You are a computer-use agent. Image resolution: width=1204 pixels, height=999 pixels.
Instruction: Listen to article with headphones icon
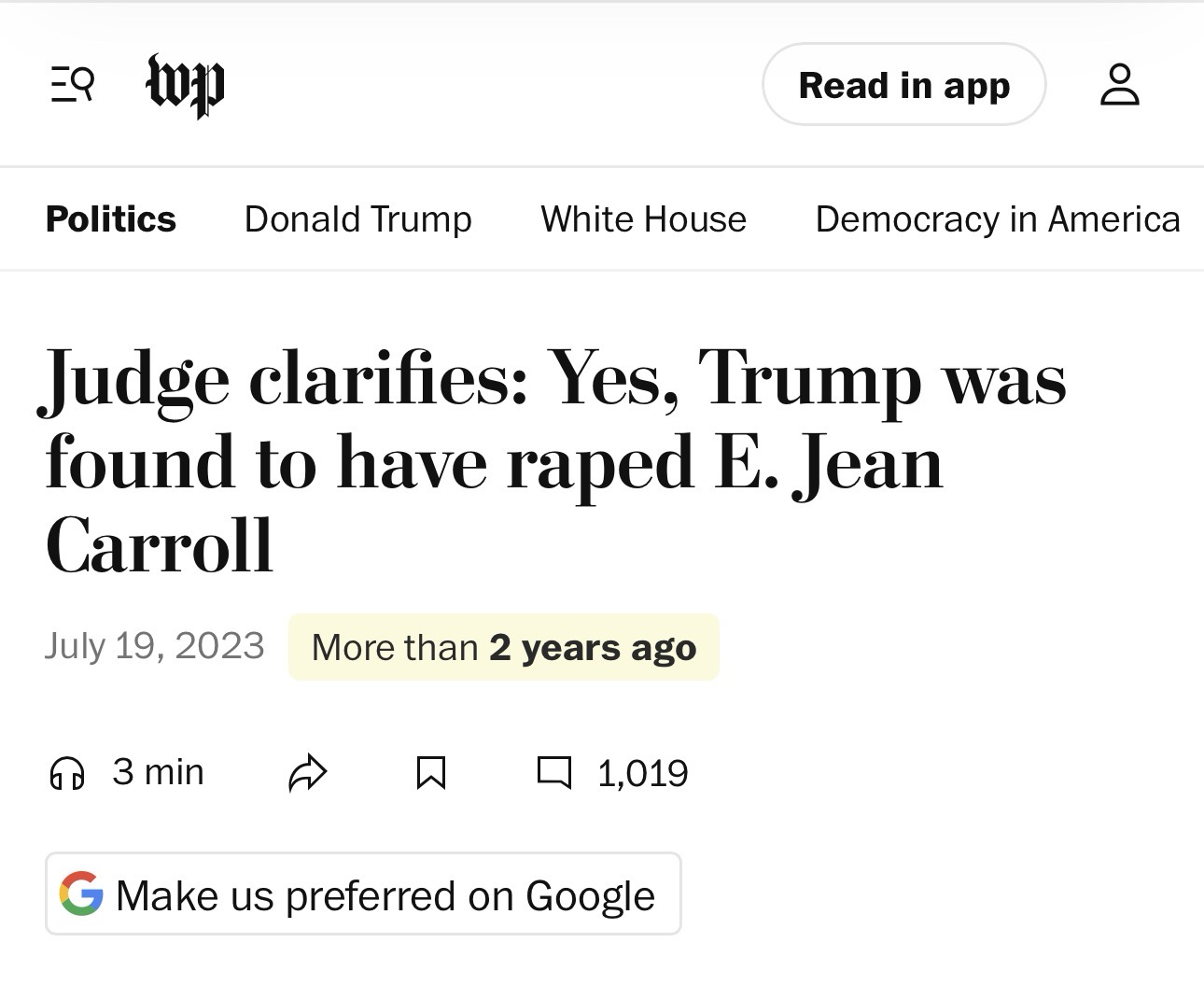pyautogui.click(x=67, y=773)
